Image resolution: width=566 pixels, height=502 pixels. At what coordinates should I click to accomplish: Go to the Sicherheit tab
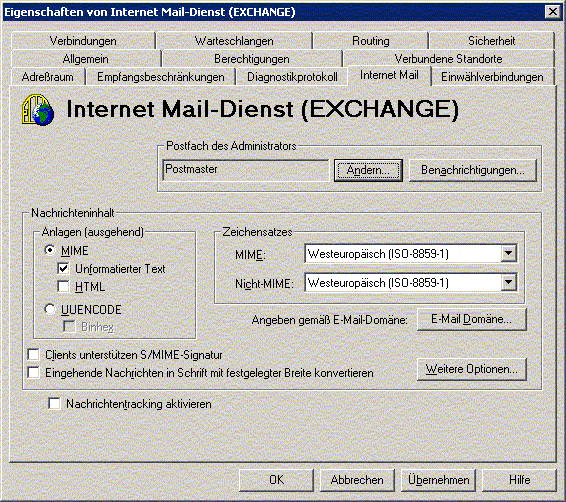[x=491, y=41]
